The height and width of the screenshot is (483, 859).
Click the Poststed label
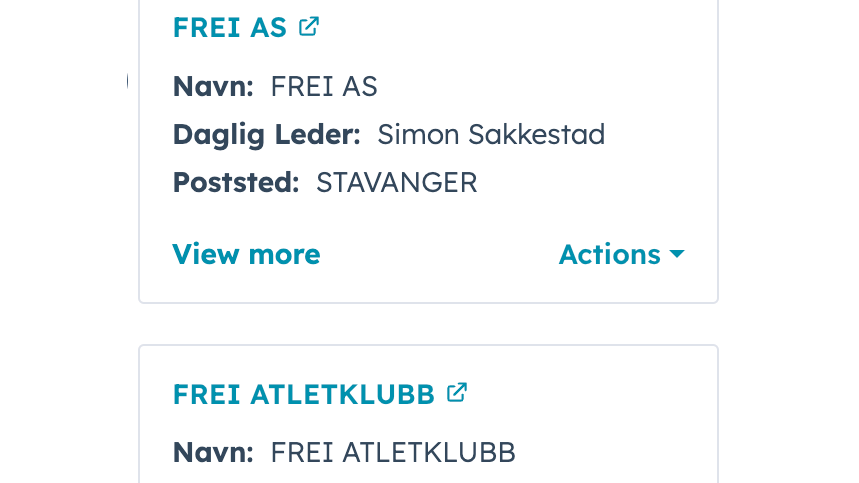236,182
